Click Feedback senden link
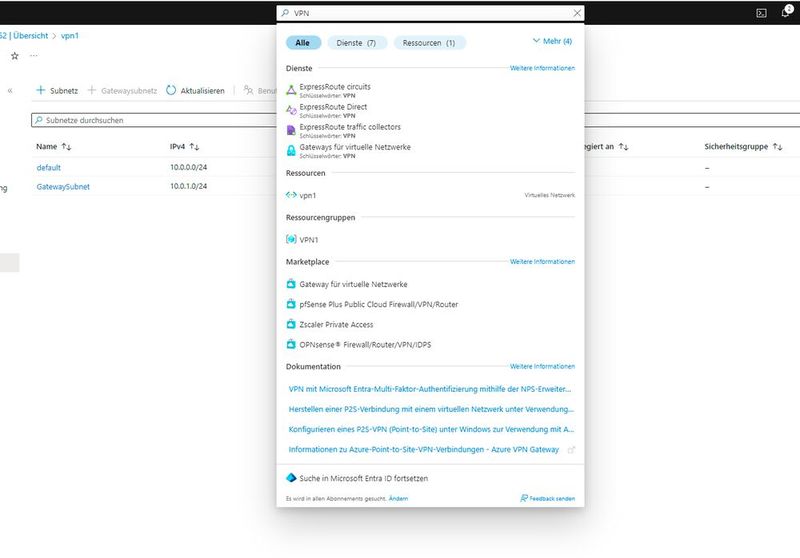800x558 pixels. point(552,498)
